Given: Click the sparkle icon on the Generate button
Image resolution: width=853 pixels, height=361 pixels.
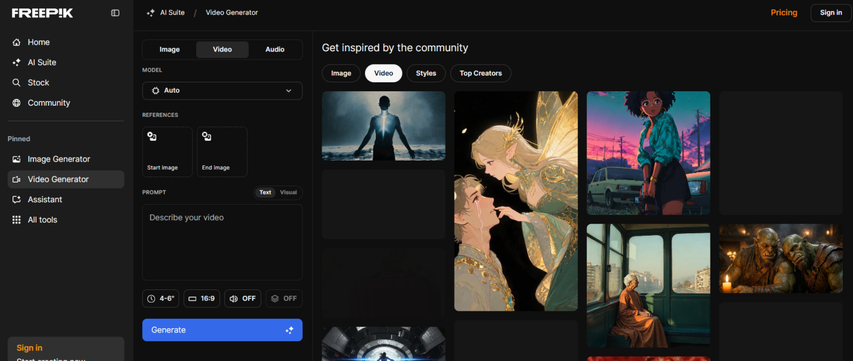Looking at the screenshot, I should tap(289, 330).
